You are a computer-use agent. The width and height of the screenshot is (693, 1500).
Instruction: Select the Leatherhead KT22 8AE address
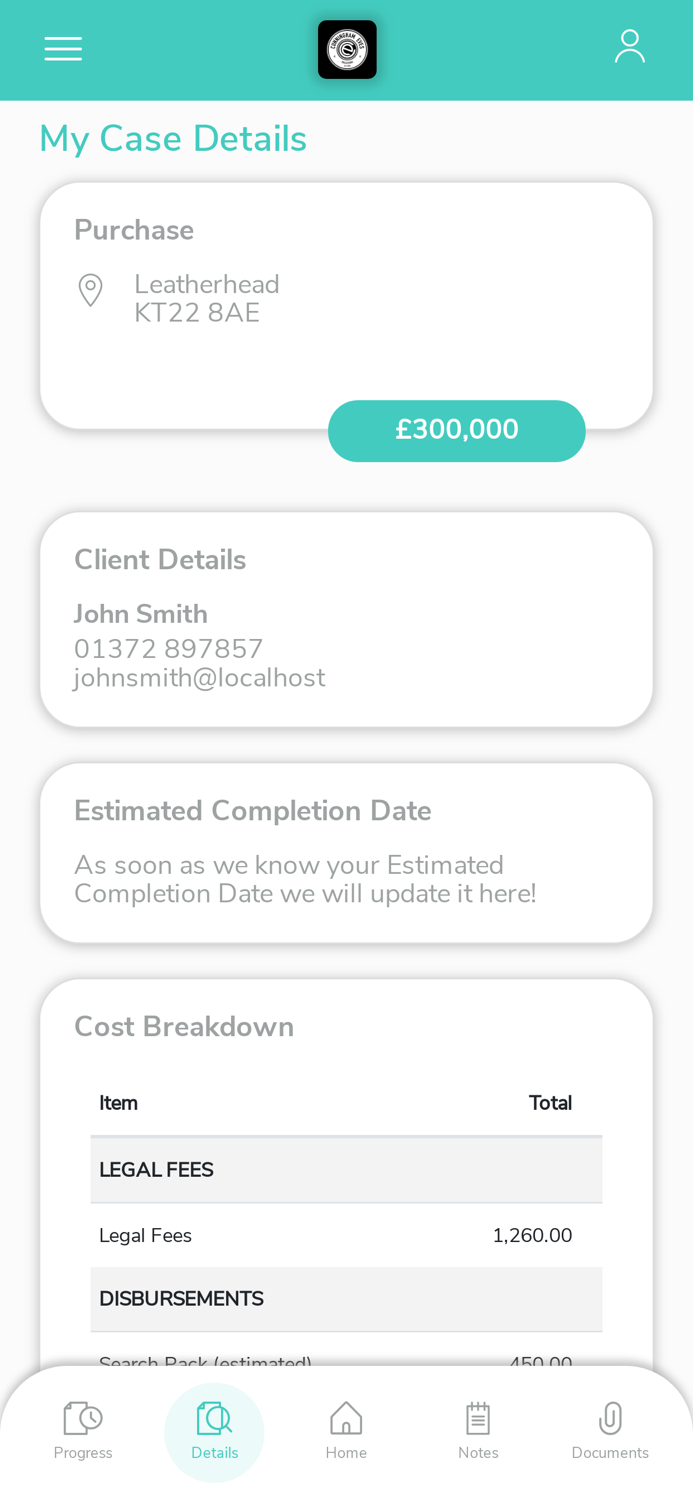207,299
